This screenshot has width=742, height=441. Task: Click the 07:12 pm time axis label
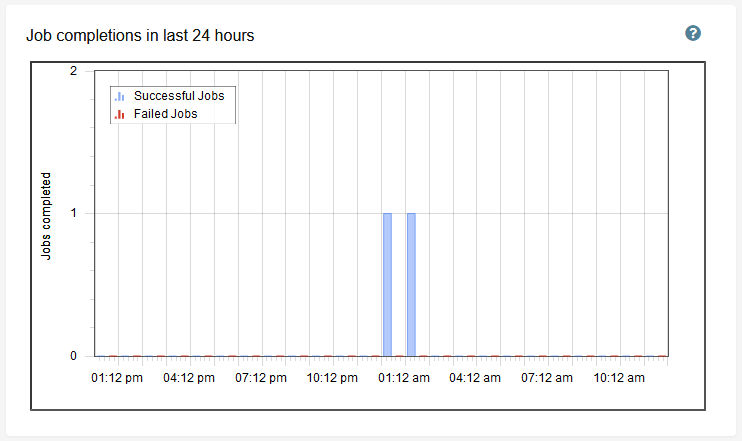[261, 378]
